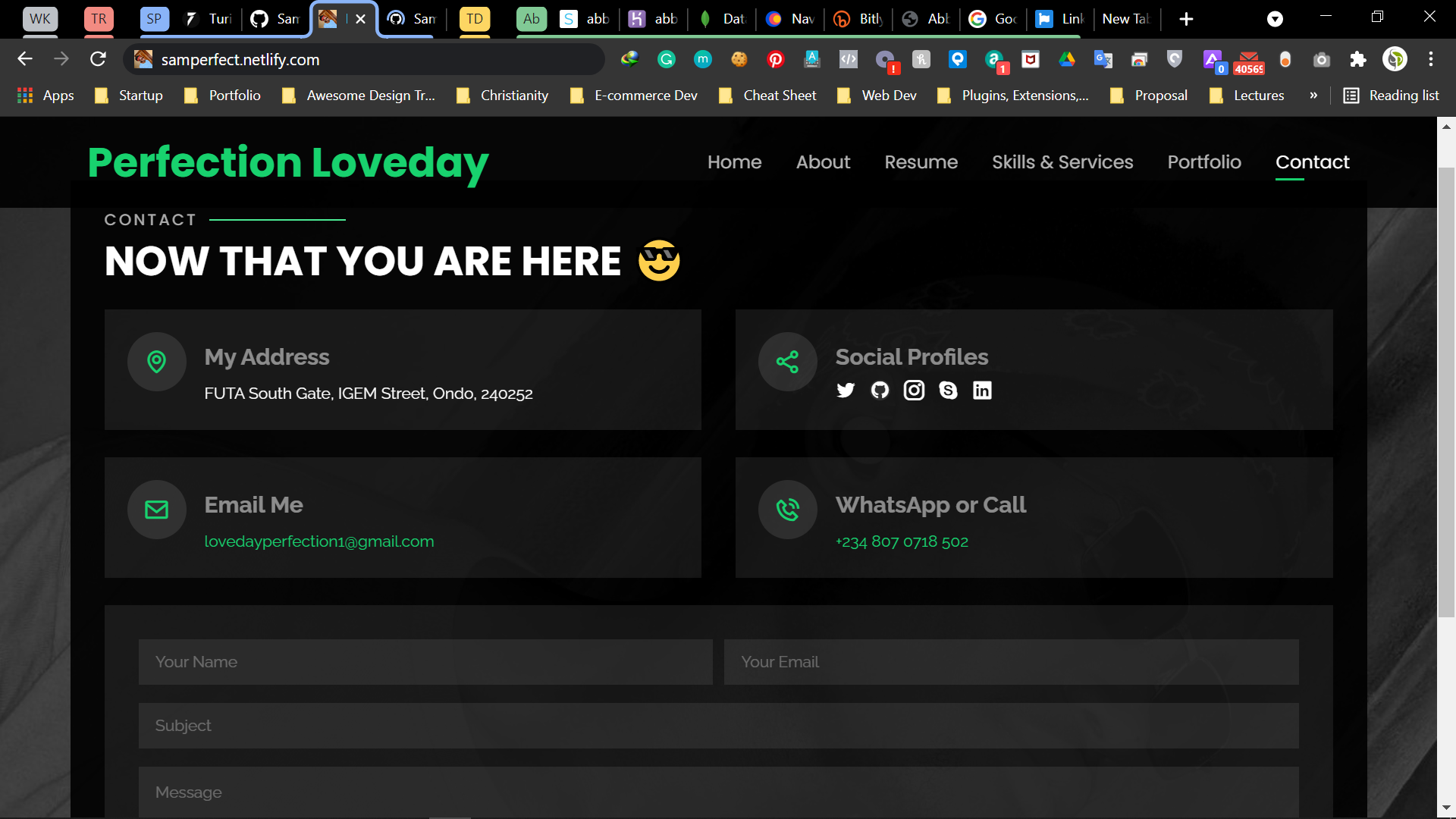
Task: Open the GitHub social profile icon
Action: (880, 390)
